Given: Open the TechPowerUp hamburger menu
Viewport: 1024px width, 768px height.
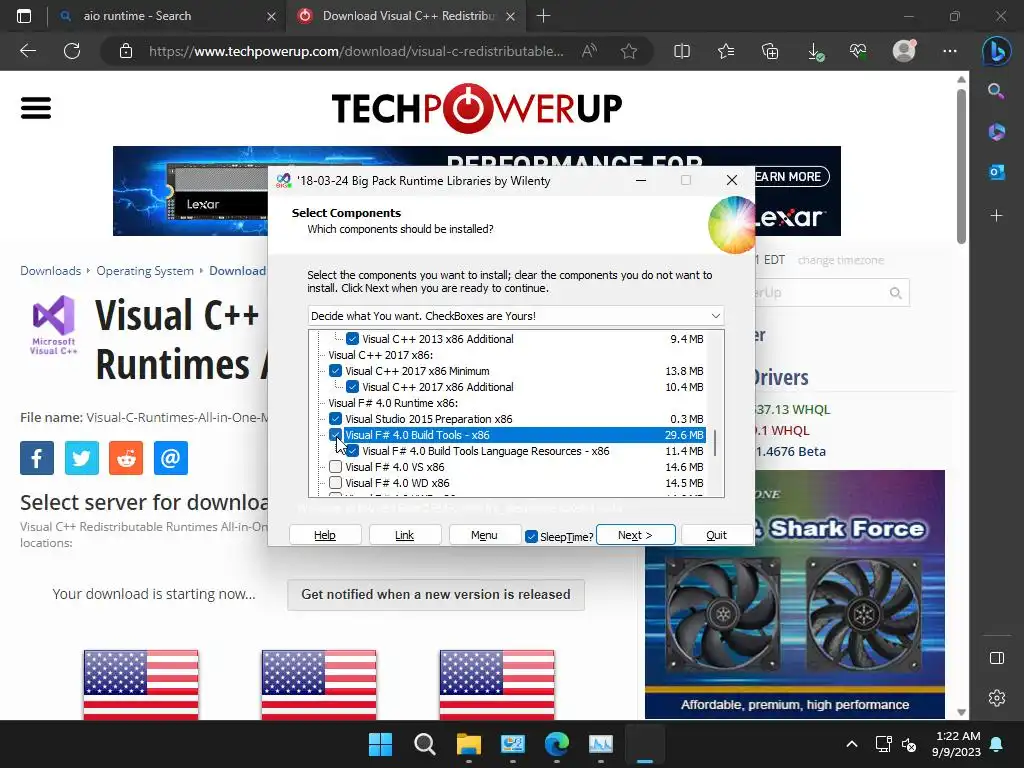Looking at the screenshot, I should tap(36, 108).
